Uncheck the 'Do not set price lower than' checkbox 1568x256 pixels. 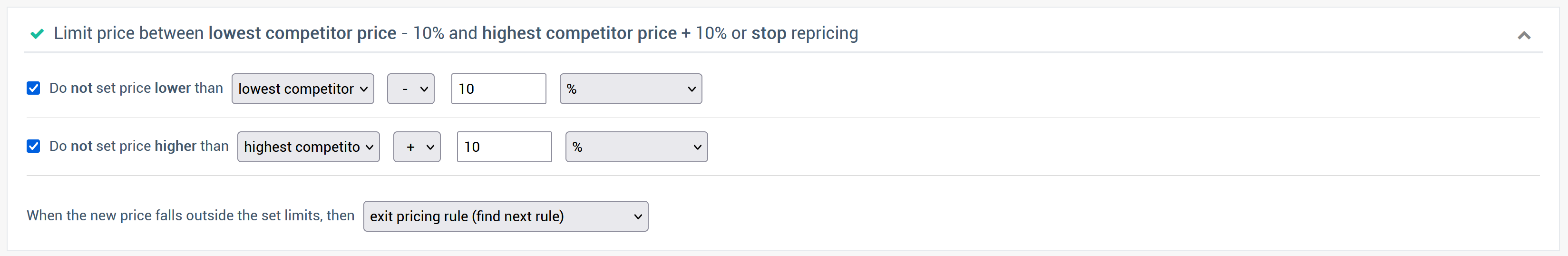(x=33, y=89)
